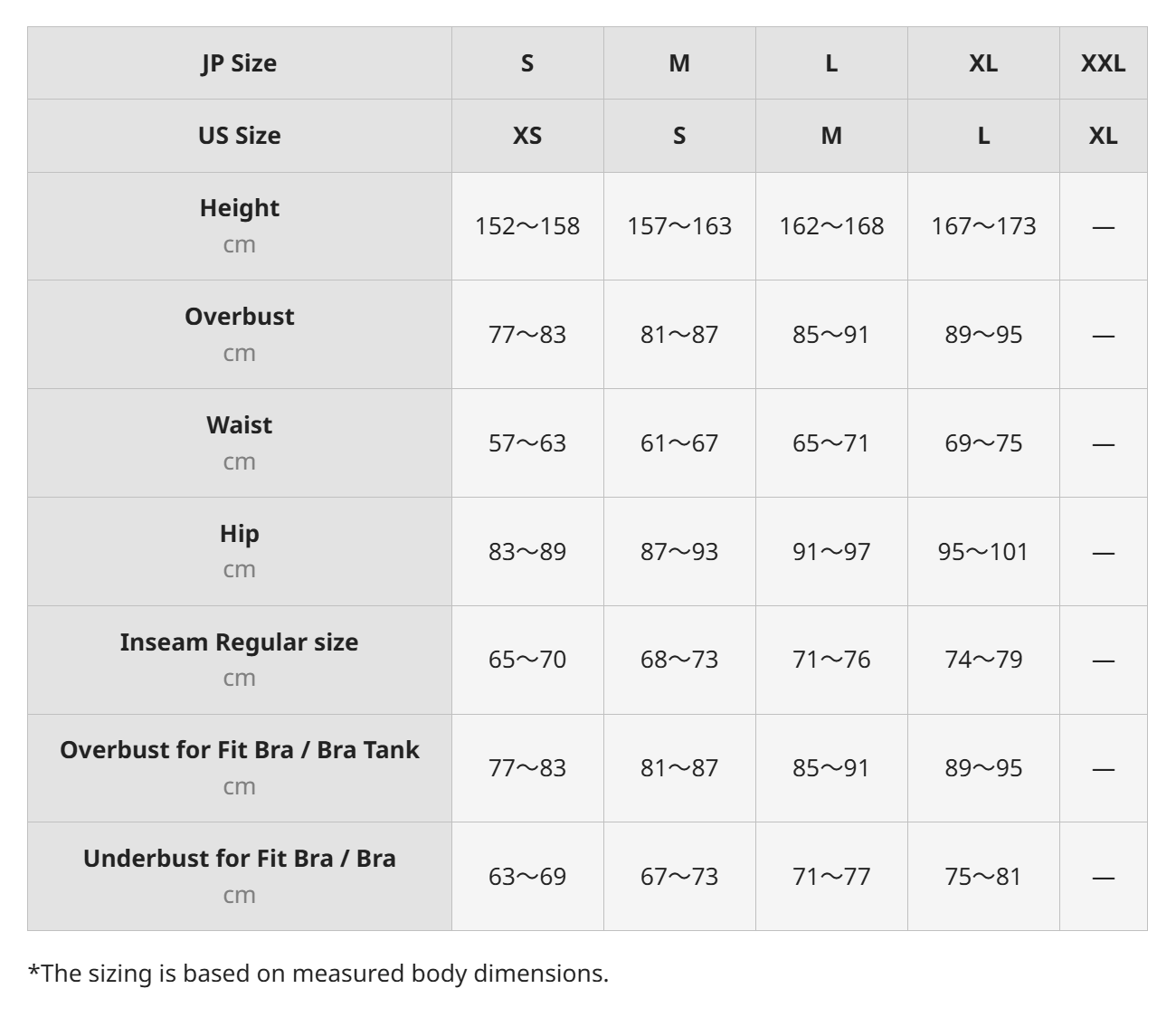This screenshot has height=1017, width=1176.
Task: Select the height value 152～158
Action: click(527, 226)
